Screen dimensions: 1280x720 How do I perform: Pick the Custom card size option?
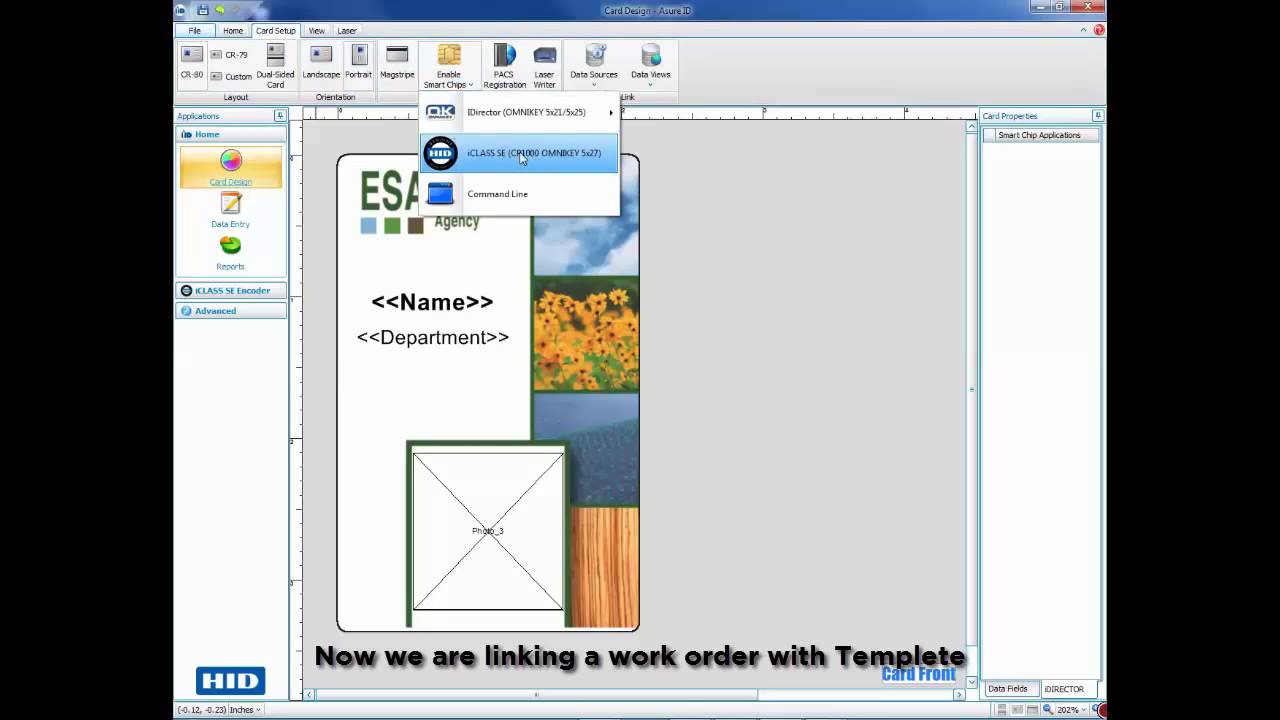(x=231, y=77)
